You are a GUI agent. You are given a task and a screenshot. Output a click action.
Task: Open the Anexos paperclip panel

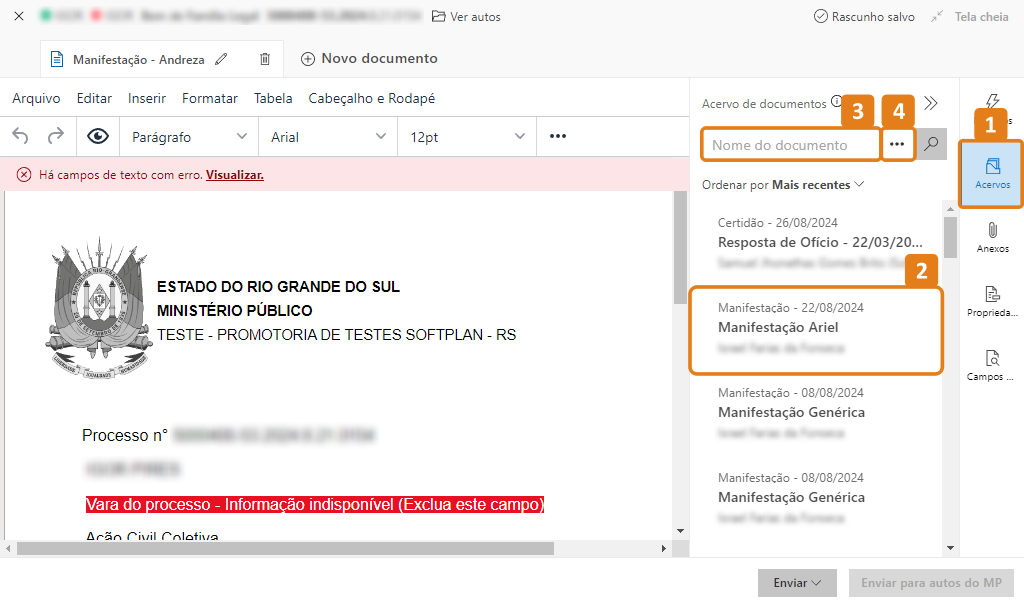coord(992,238)
